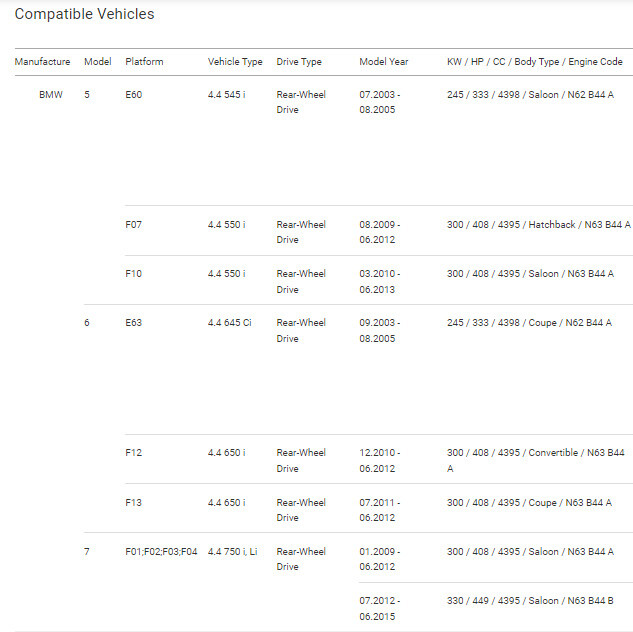Viewport: 633px width, 632px height.
Task: Click the Vehicle Type column header
Action: click(235, 62)
